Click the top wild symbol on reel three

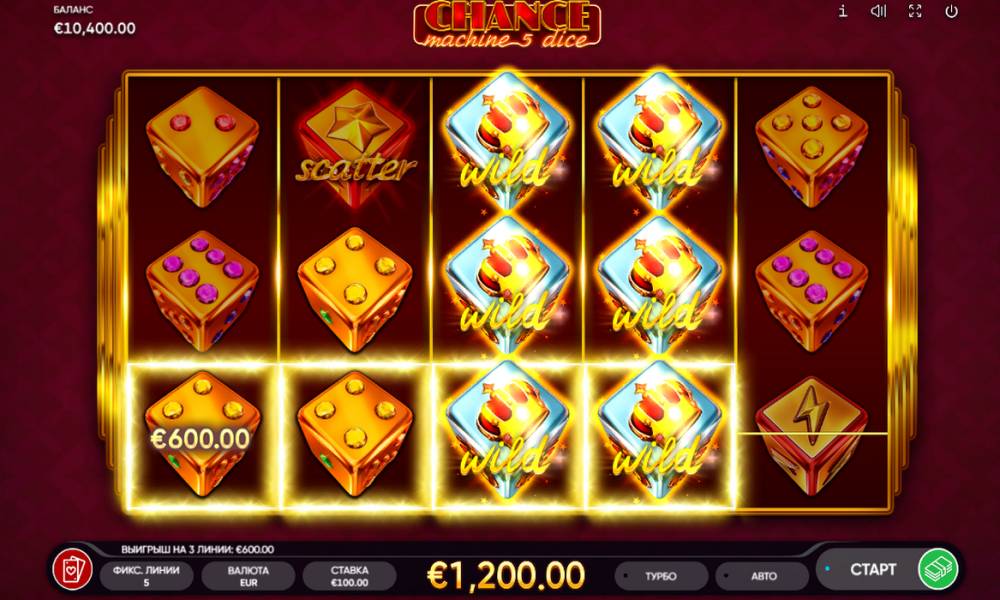click(508, 142)
